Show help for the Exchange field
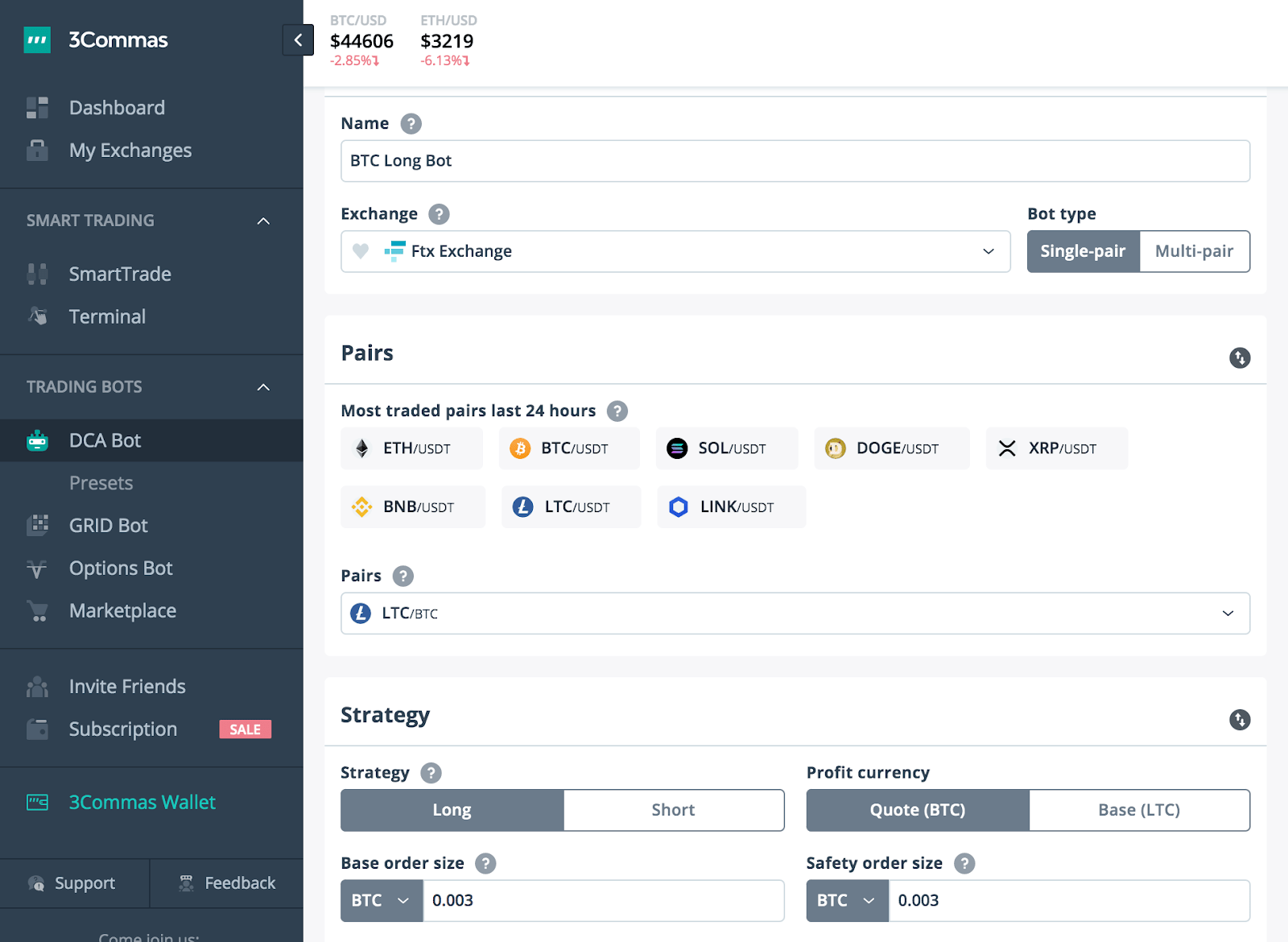 439,214
